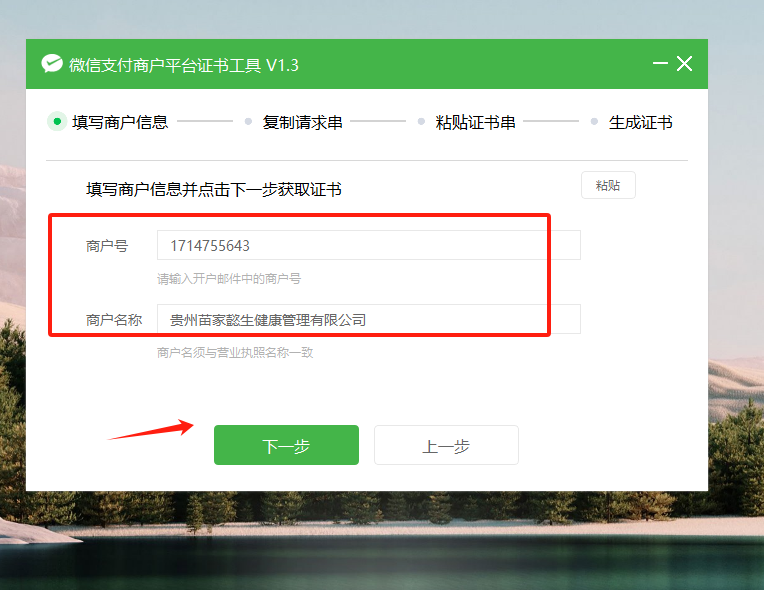Select the 复制请求串 step
Viewport: 764px width, 590px height.
[303, 122]
